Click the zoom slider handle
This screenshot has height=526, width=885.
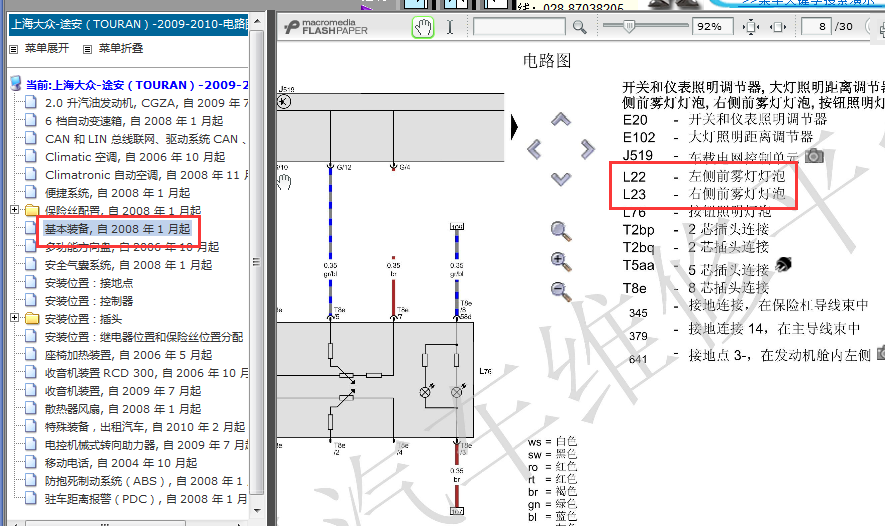coord(629,25)
